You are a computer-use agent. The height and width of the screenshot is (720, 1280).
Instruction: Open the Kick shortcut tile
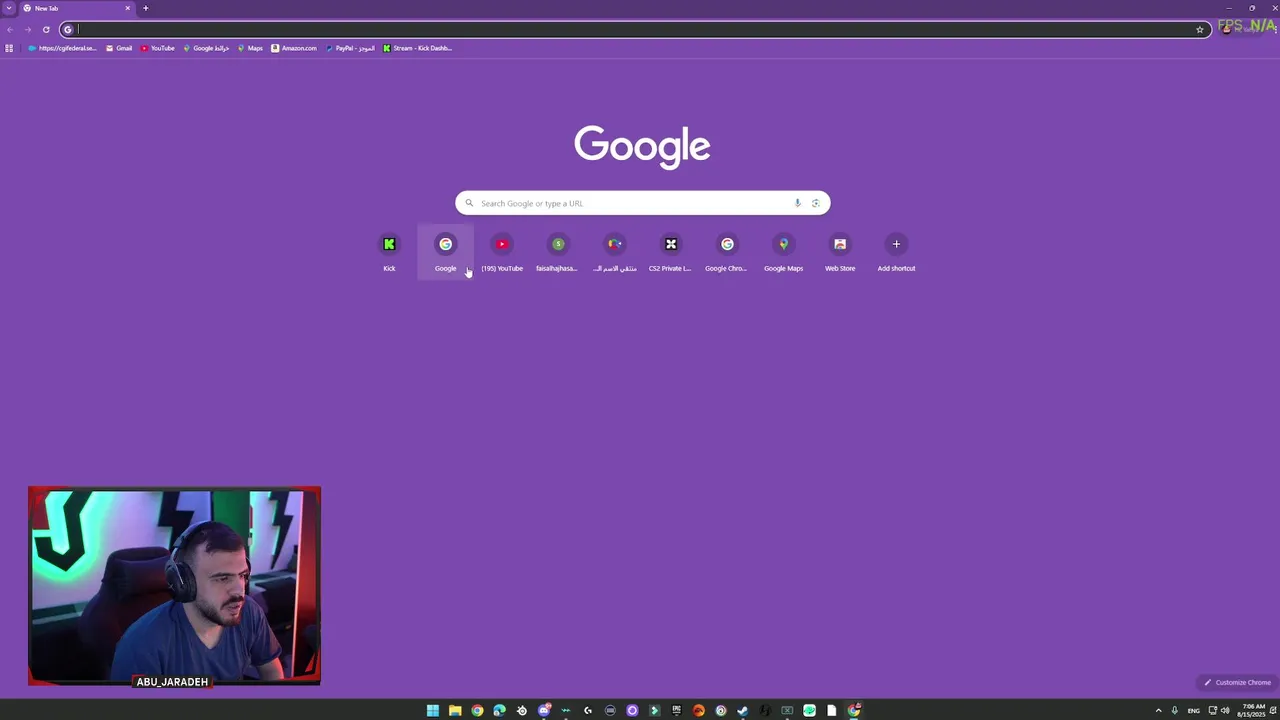click(389, 251)
